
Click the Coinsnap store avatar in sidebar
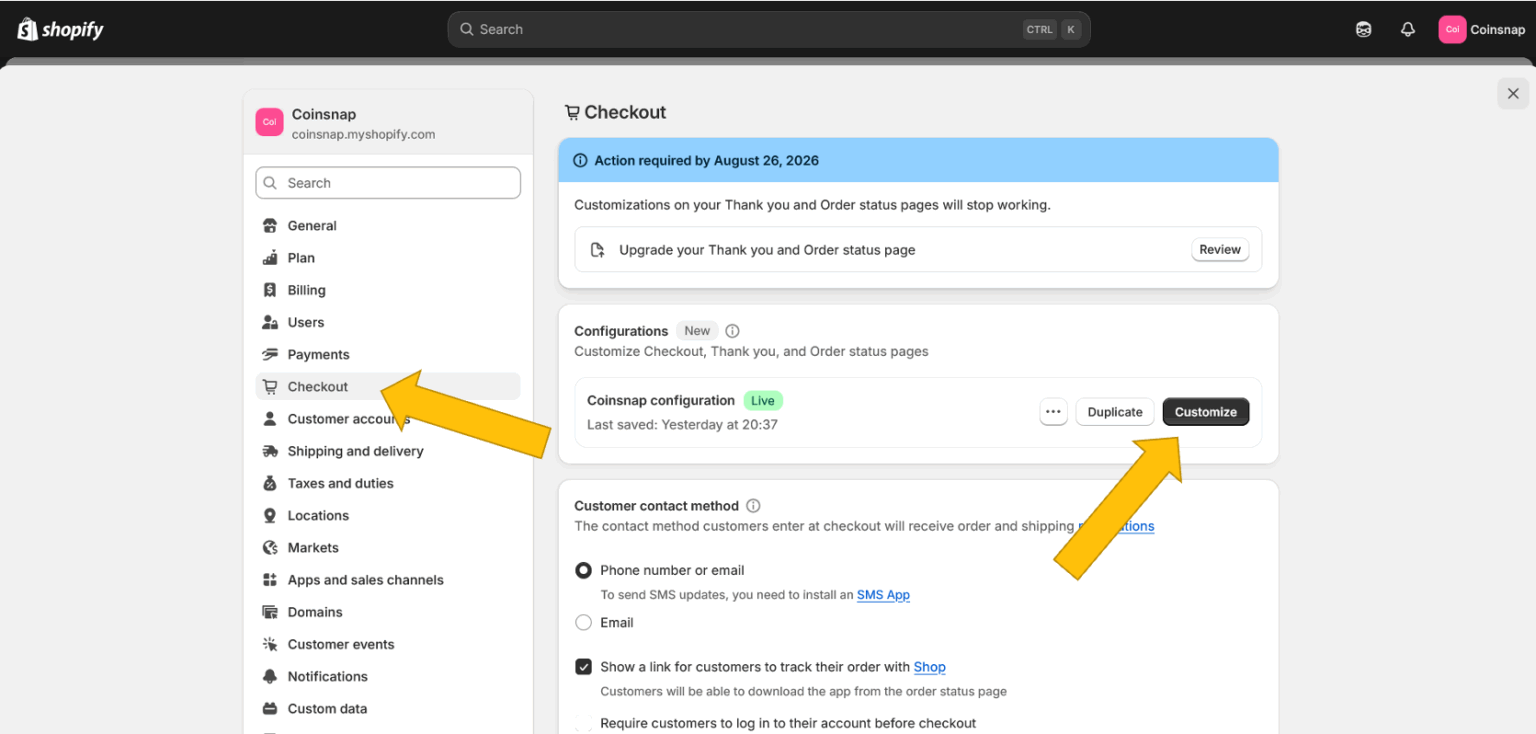tap(269, 122)
